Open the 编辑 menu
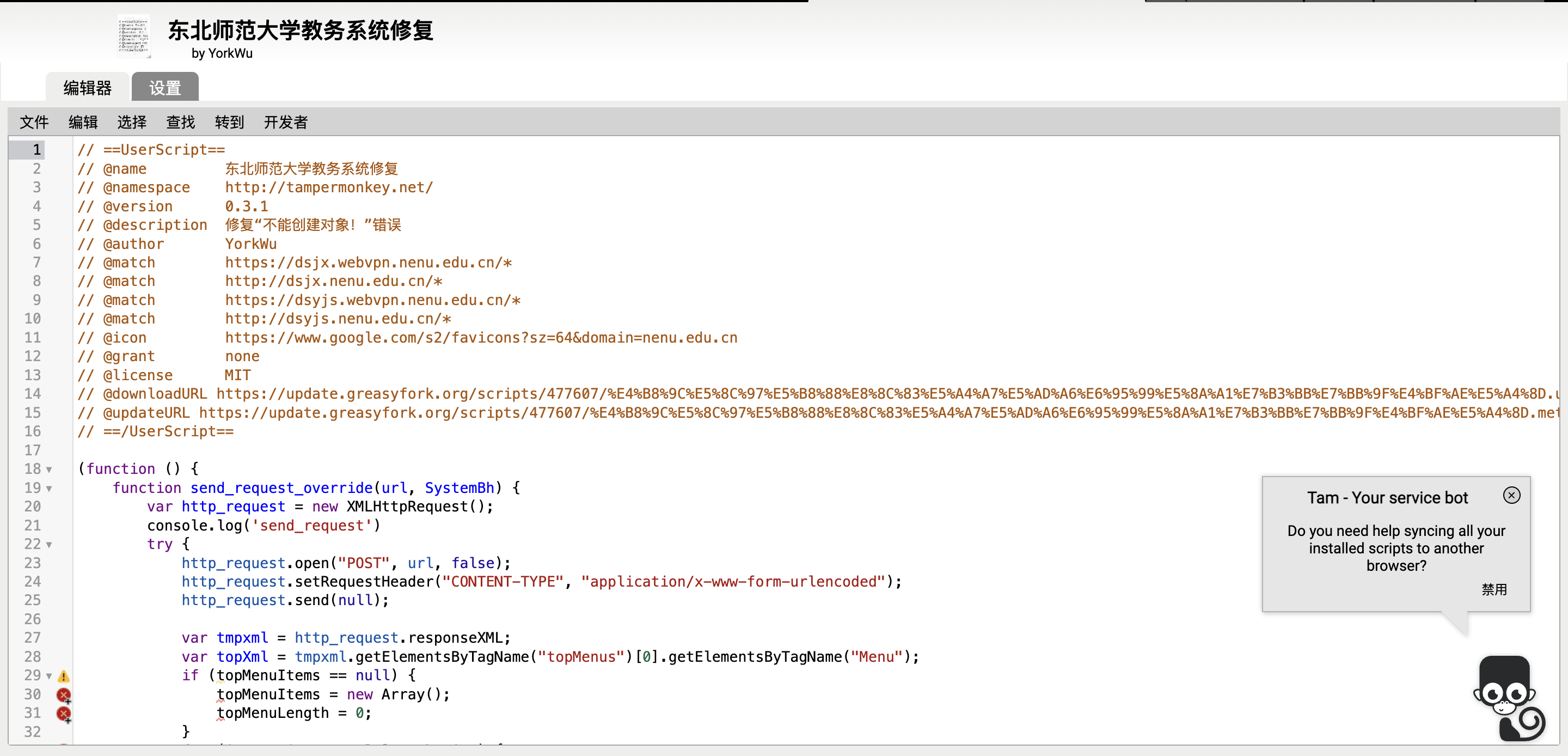 [x=83, y=123]
